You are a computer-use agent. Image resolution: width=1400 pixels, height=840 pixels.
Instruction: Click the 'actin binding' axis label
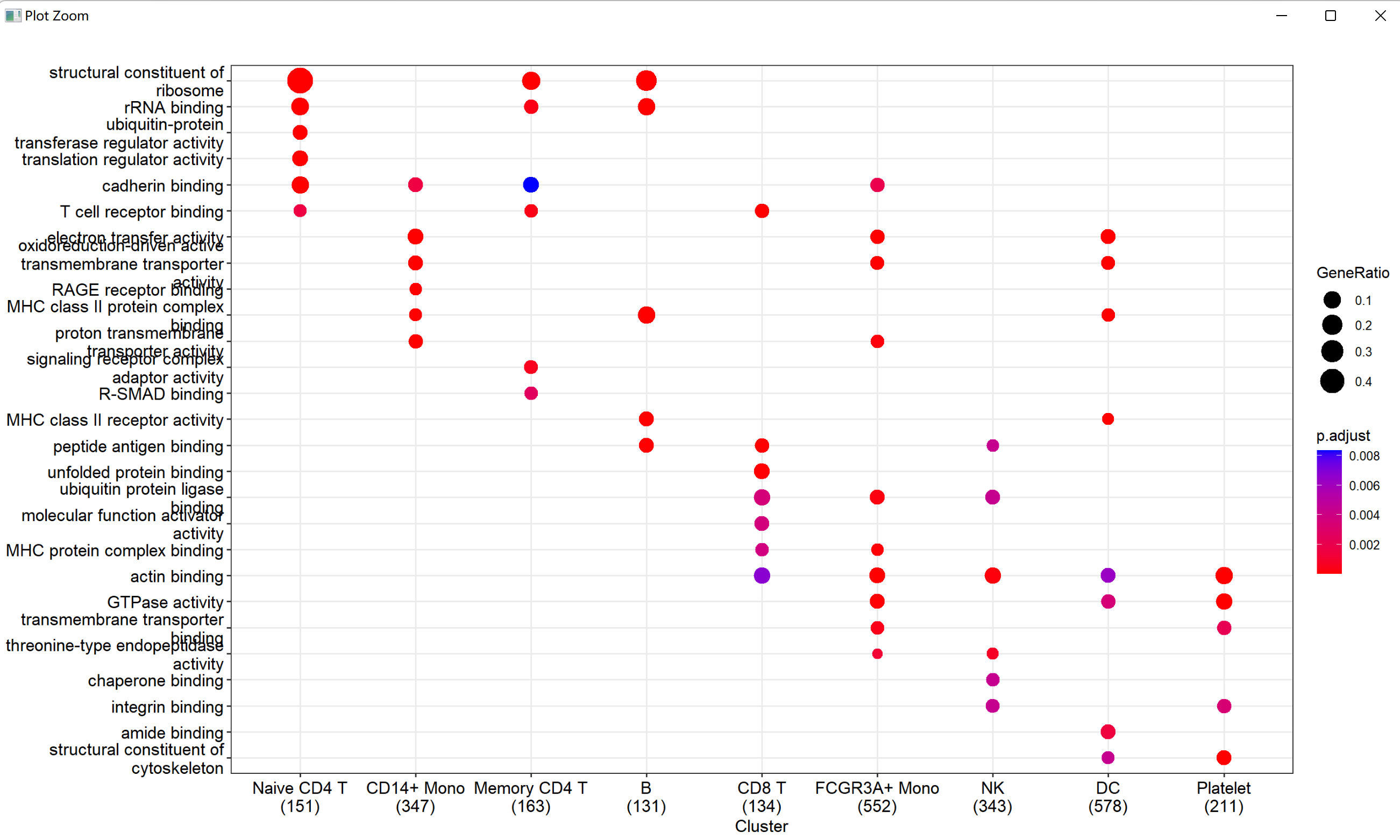[176, 576]
